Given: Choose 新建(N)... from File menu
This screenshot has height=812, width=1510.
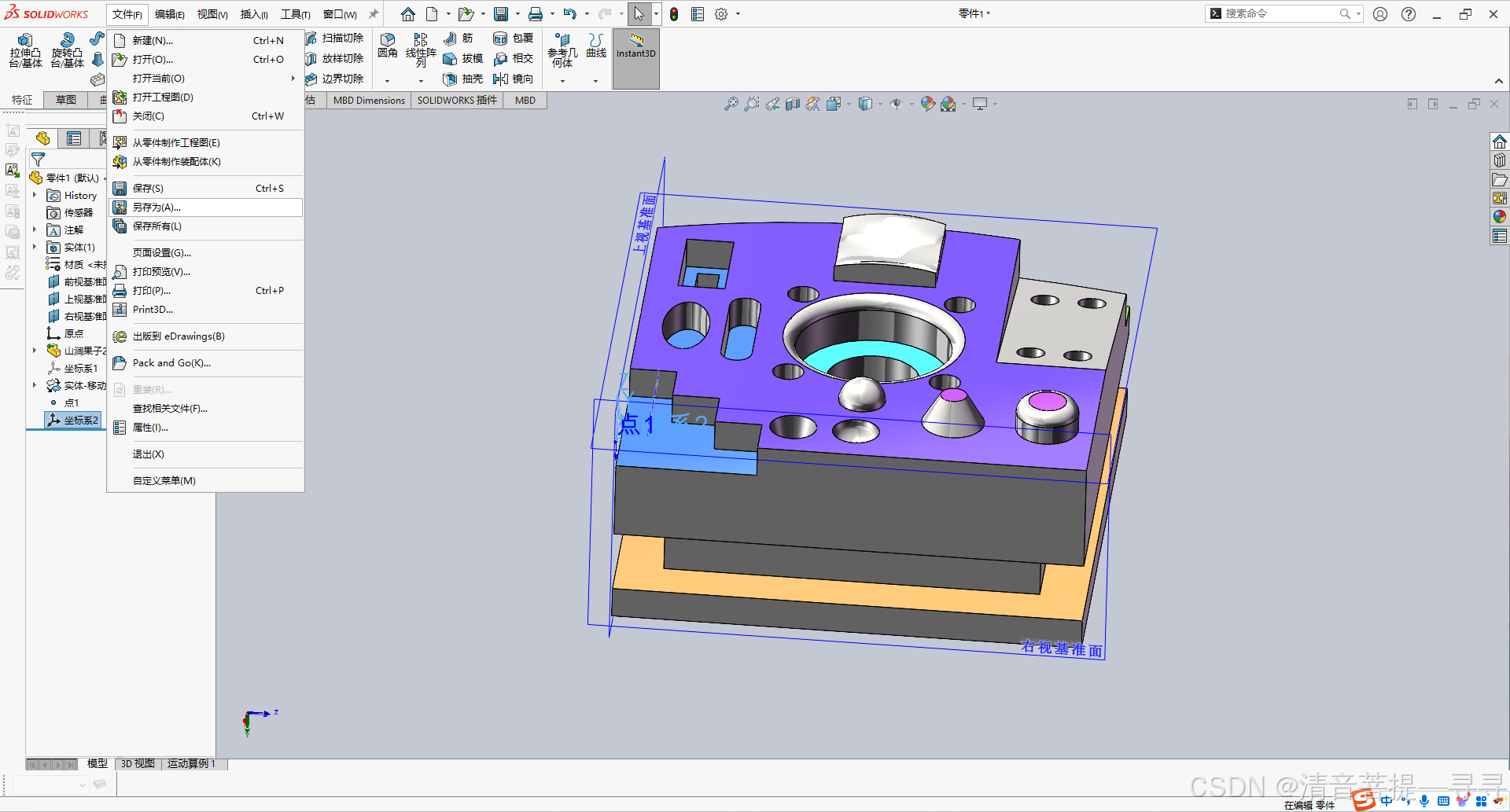Looking at the screenshot, I should coord(206,40).
